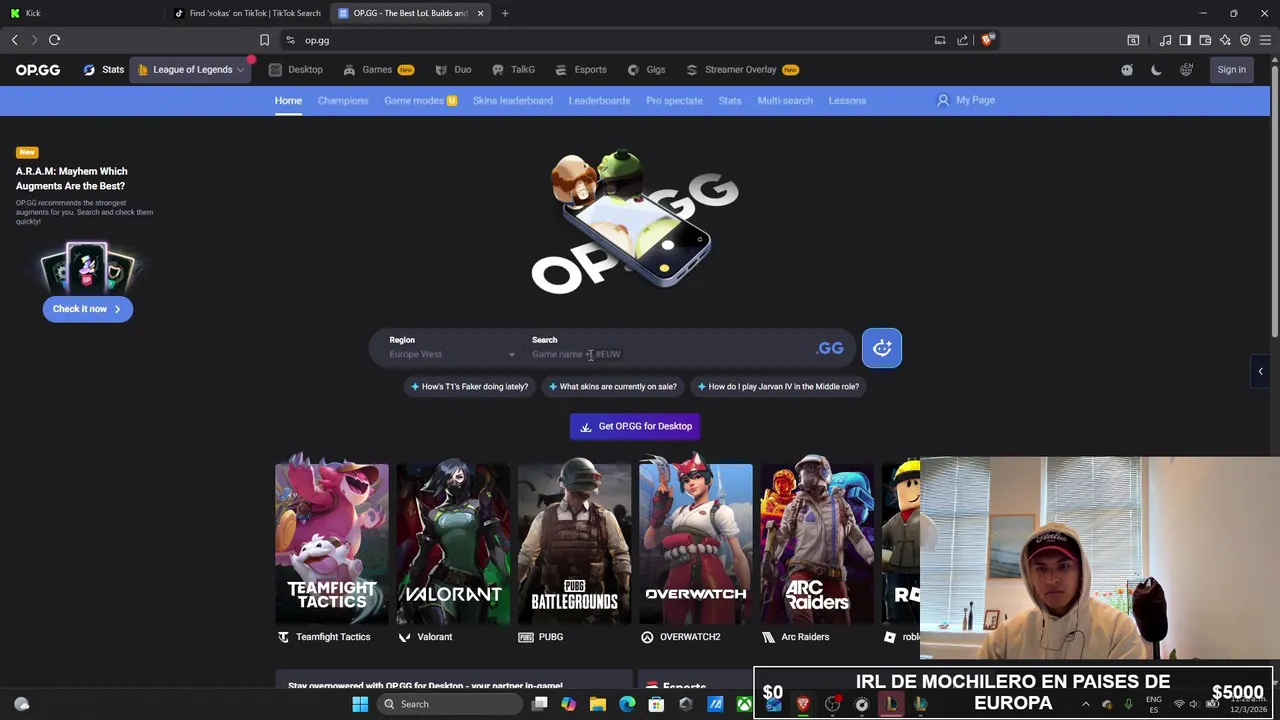1280x720 pixels.
Task: Open Microsoft Store from the taskbar
Action: pyautogui.click(x=656, y=704)
